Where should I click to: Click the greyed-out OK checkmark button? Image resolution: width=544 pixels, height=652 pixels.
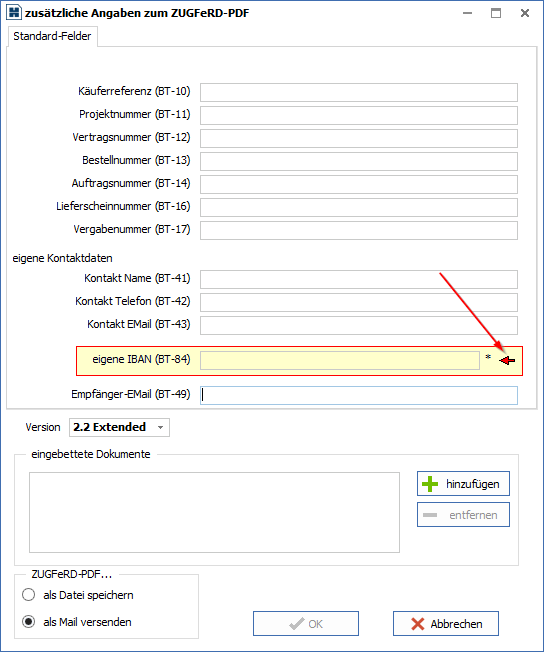pyautogui.click(x=306, y=623)
